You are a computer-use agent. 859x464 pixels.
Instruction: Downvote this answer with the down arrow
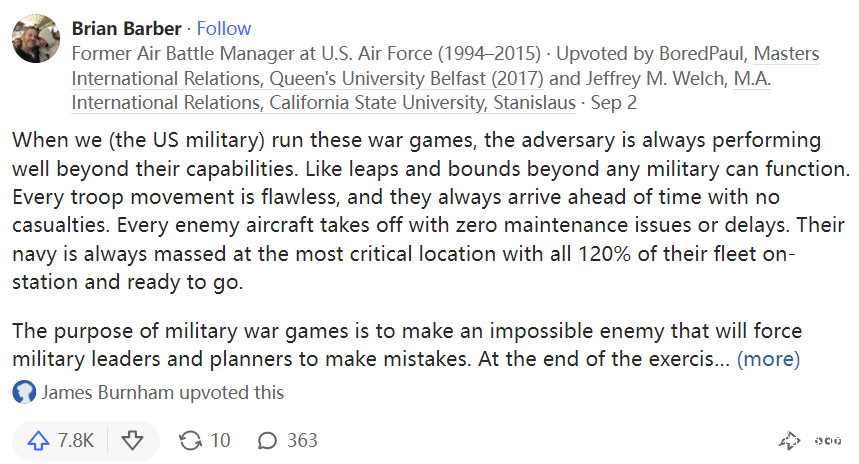132,440
